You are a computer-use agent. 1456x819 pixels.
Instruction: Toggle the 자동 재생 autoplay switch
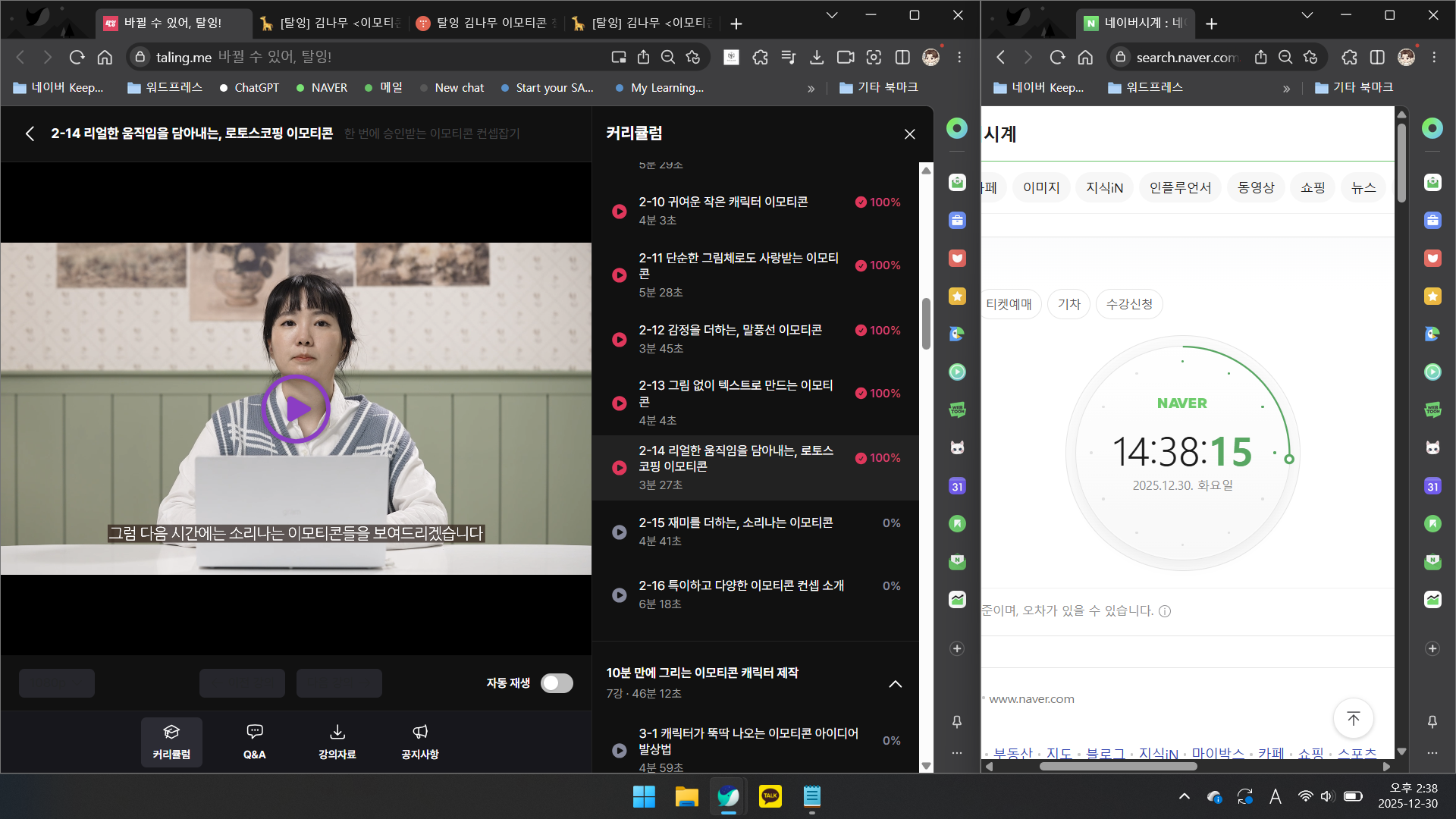pos(557,683)
